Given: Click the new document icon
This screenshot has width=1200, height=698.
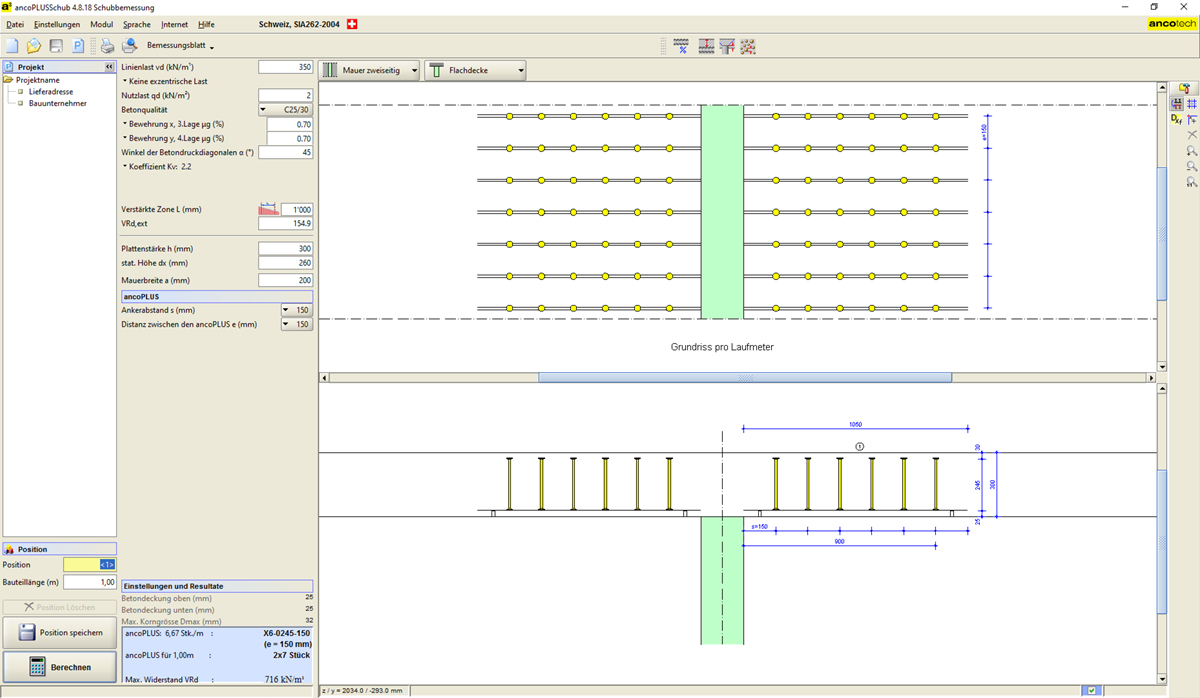Looking at the screenshot, I should point(12,46).
